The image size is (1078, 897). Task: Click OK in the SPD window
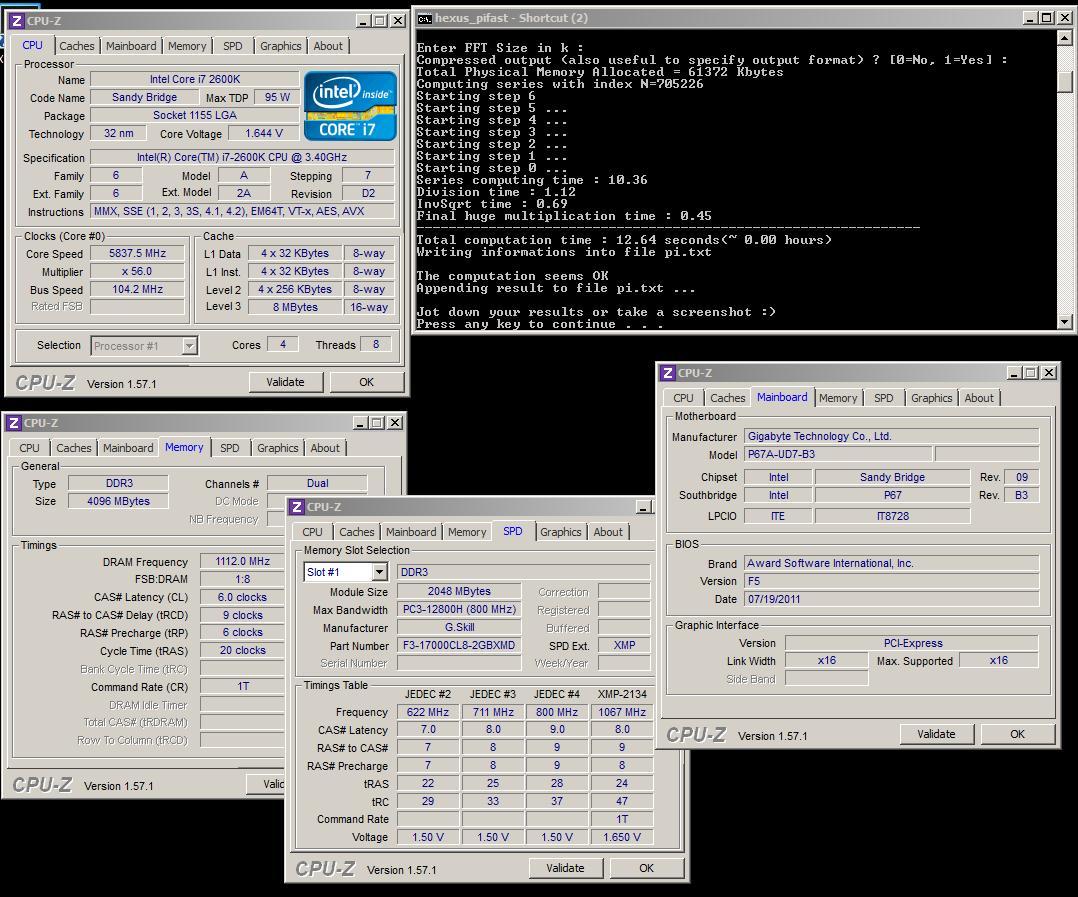[646, 868]
